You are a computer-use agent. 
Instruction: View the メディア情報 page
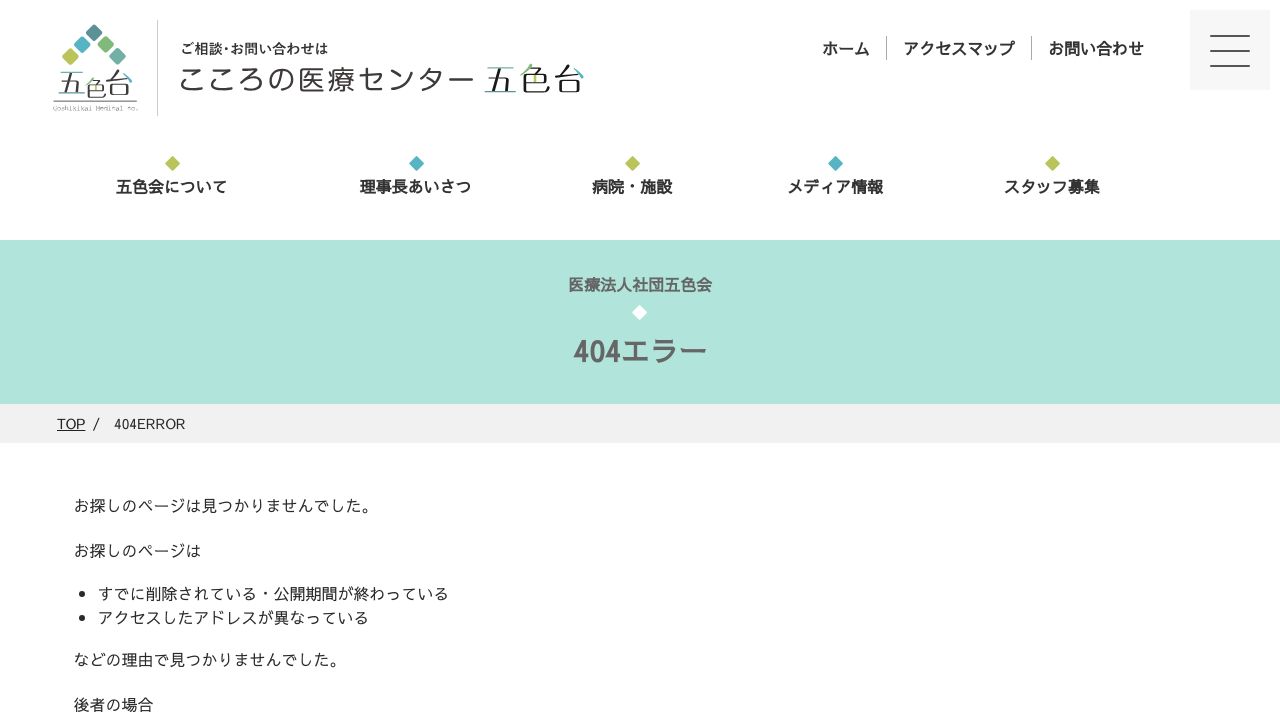coord(835,187)
